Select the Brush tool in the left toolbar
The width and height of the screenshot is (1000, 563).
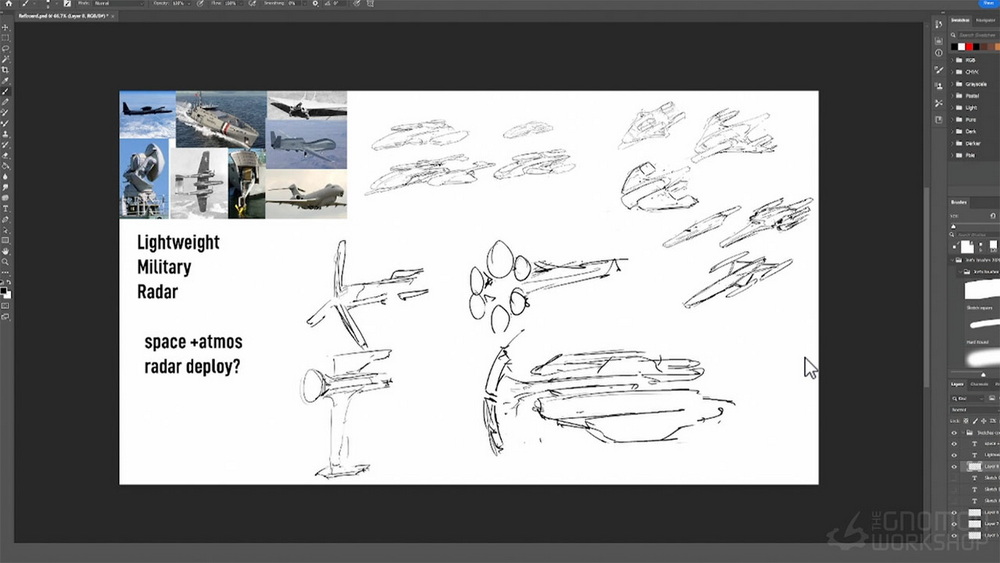click(x=5, y=92)
